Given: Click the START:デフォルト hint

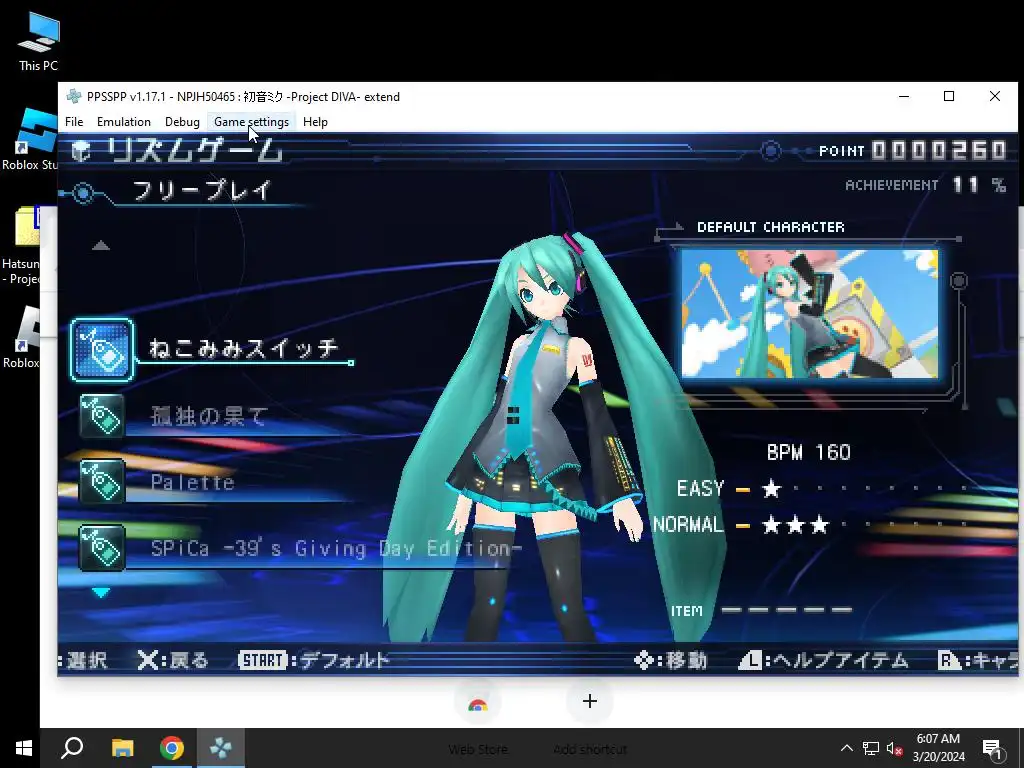Looking at the screenshot, I should coord(314,660).
